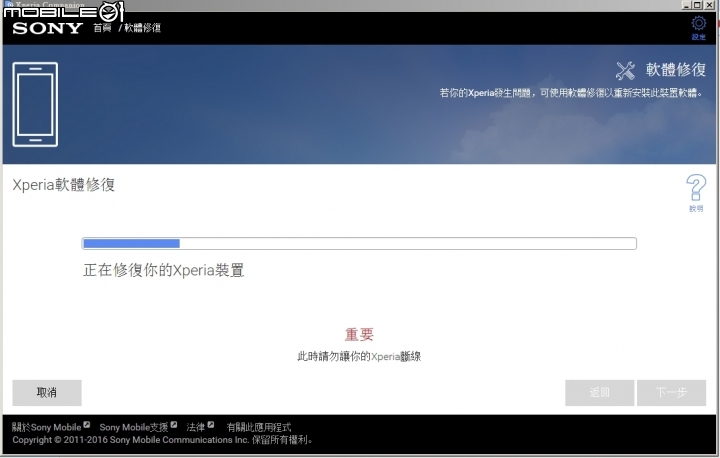
Task: Select 軟體修復 breadcrumb item
Action: 142,28
